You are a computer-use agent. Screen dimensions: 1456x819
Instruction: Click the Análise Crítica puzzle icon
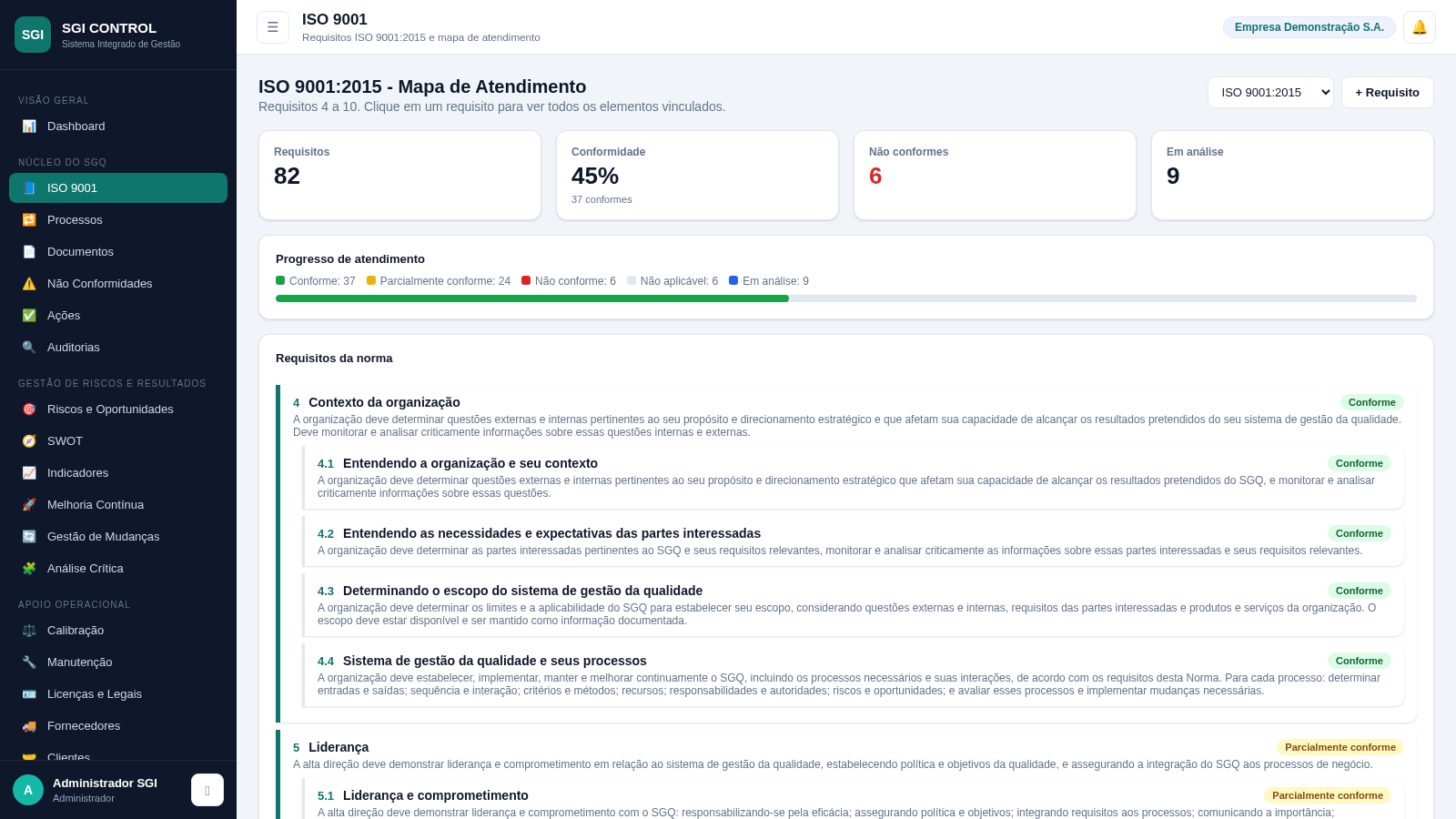[29, 569]
